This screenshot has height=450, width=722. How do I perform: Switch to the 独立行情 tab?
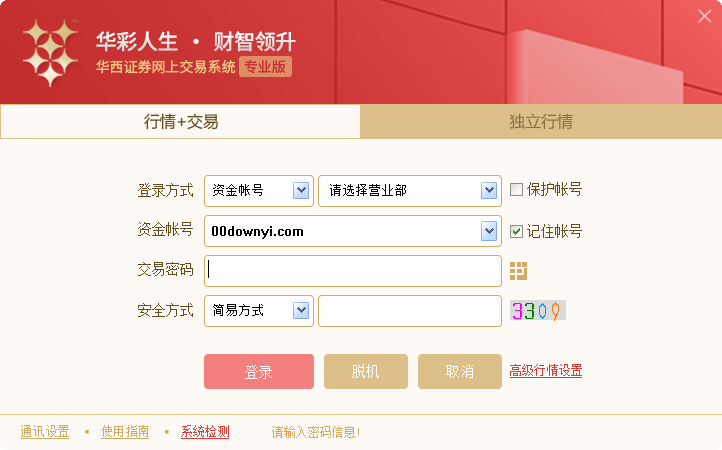coord(541,122)
